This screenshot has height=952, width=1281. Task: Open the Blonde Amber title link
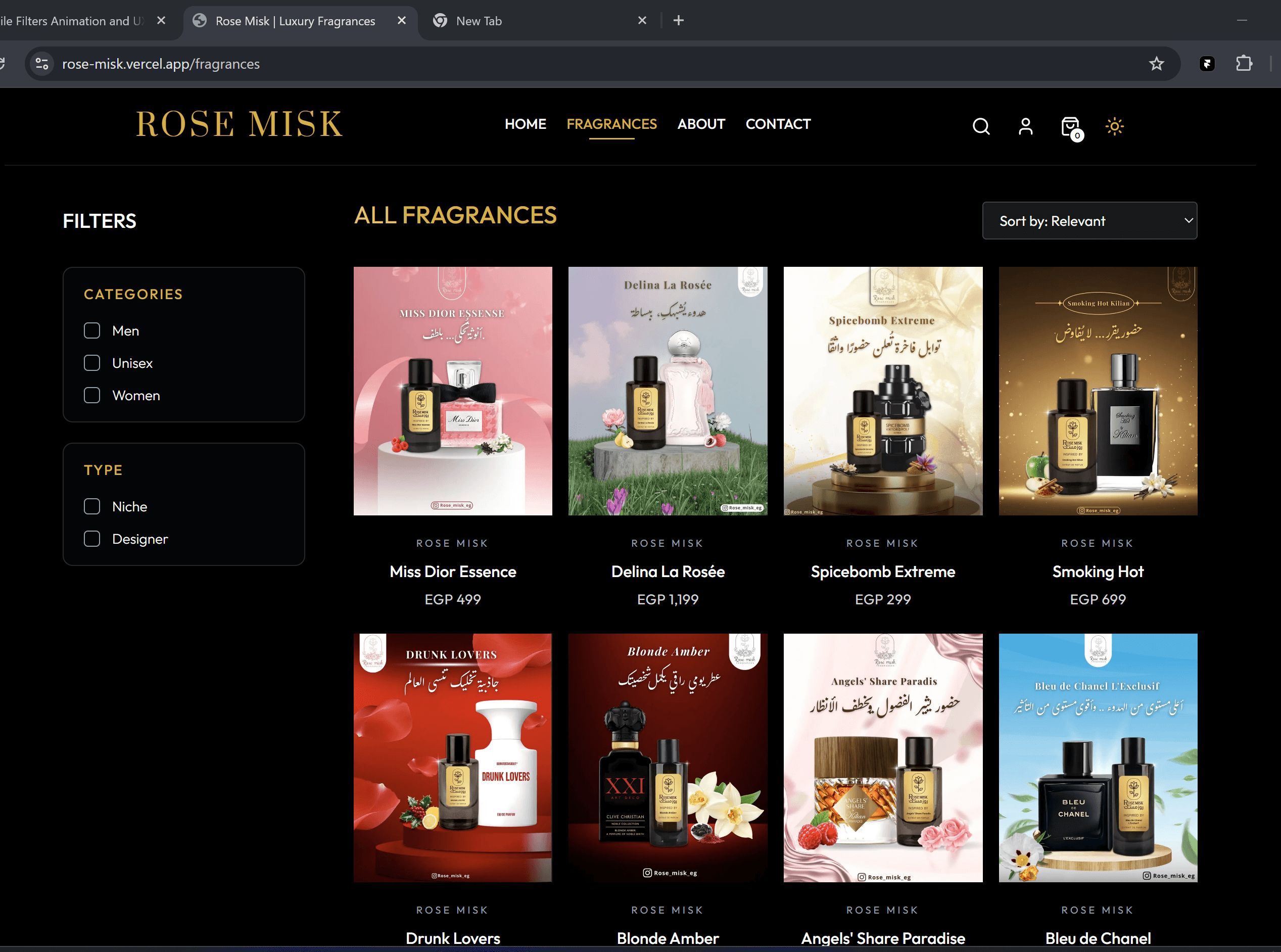[x=668, y=938]
